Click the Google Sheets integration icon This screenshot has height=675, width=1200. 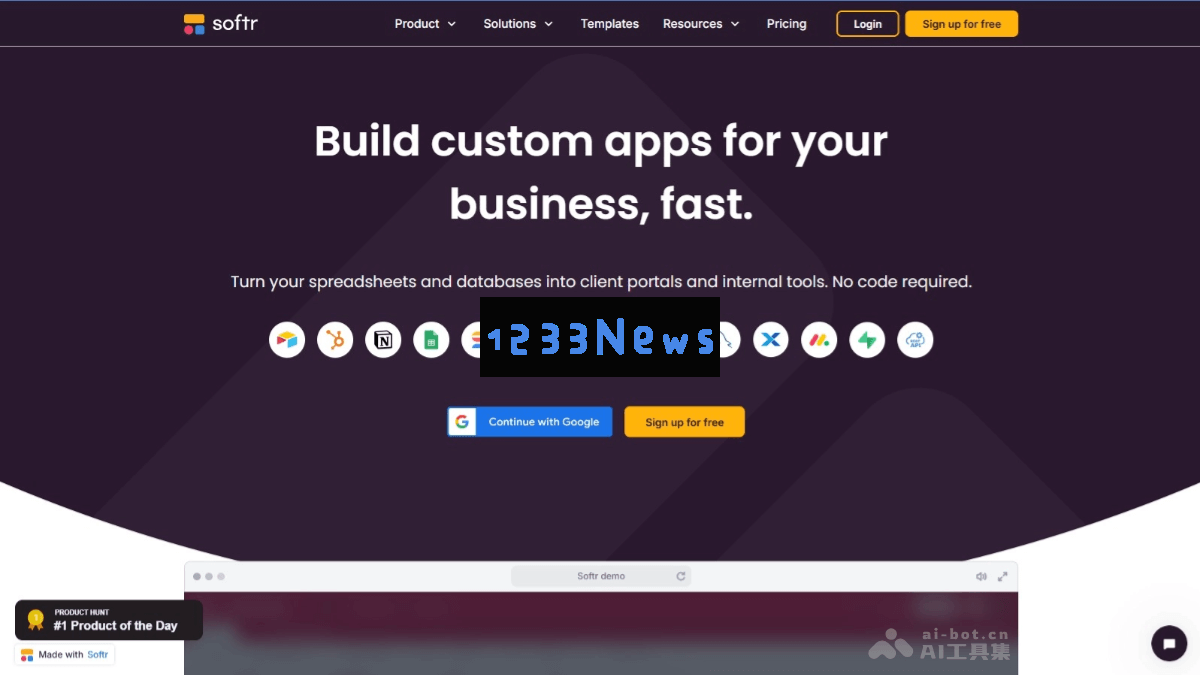(x=431, y=340)
